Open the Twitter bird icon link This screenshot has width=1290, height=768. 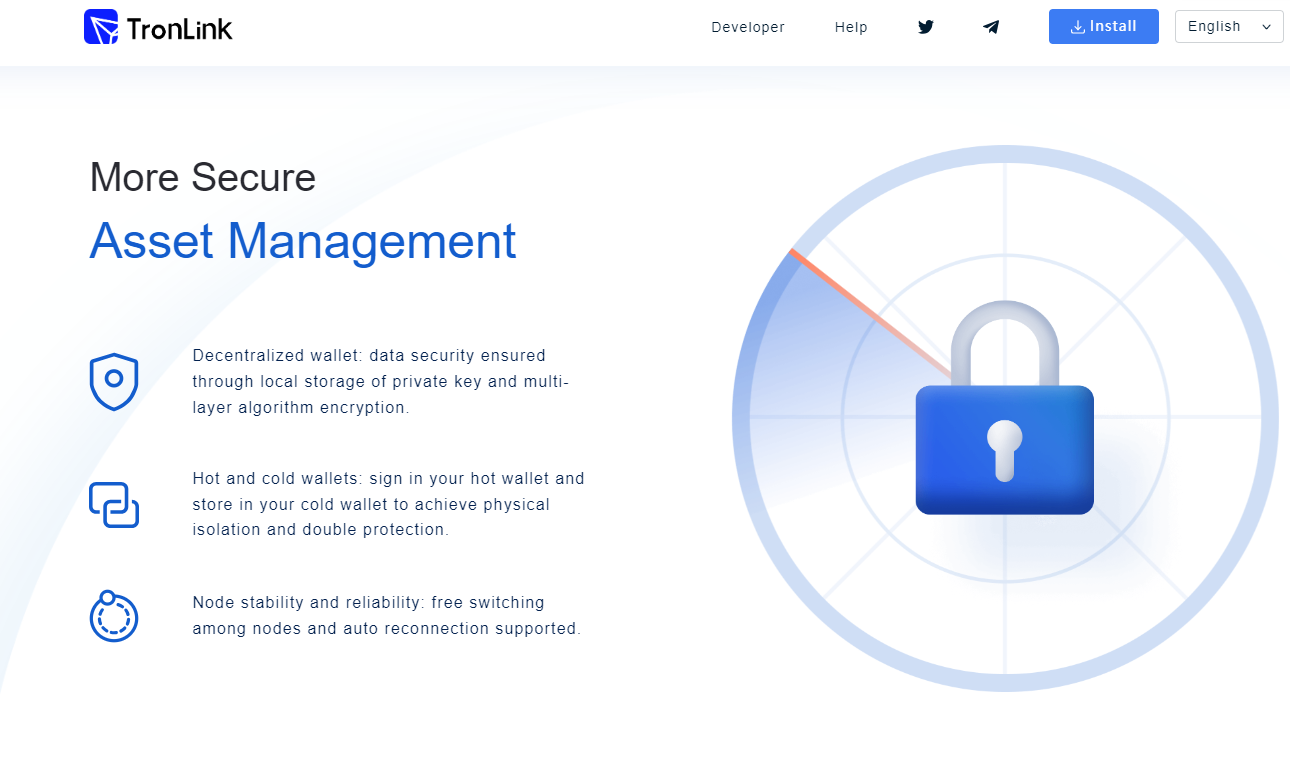(x=926, y=27)
